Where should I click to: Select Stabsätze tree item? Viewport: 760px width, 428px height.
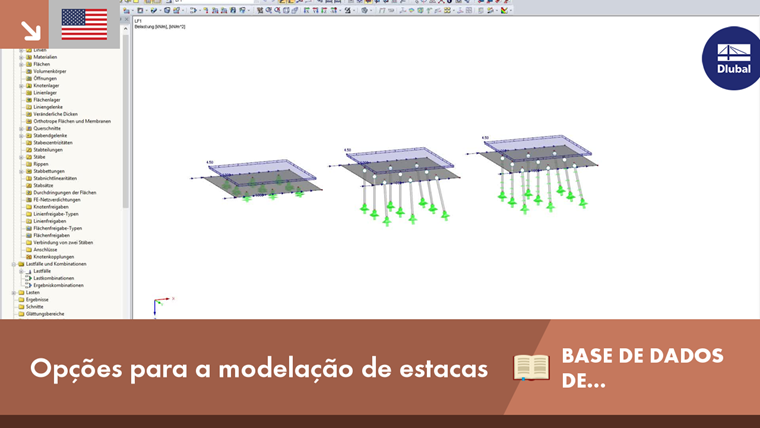click(43, 185)
